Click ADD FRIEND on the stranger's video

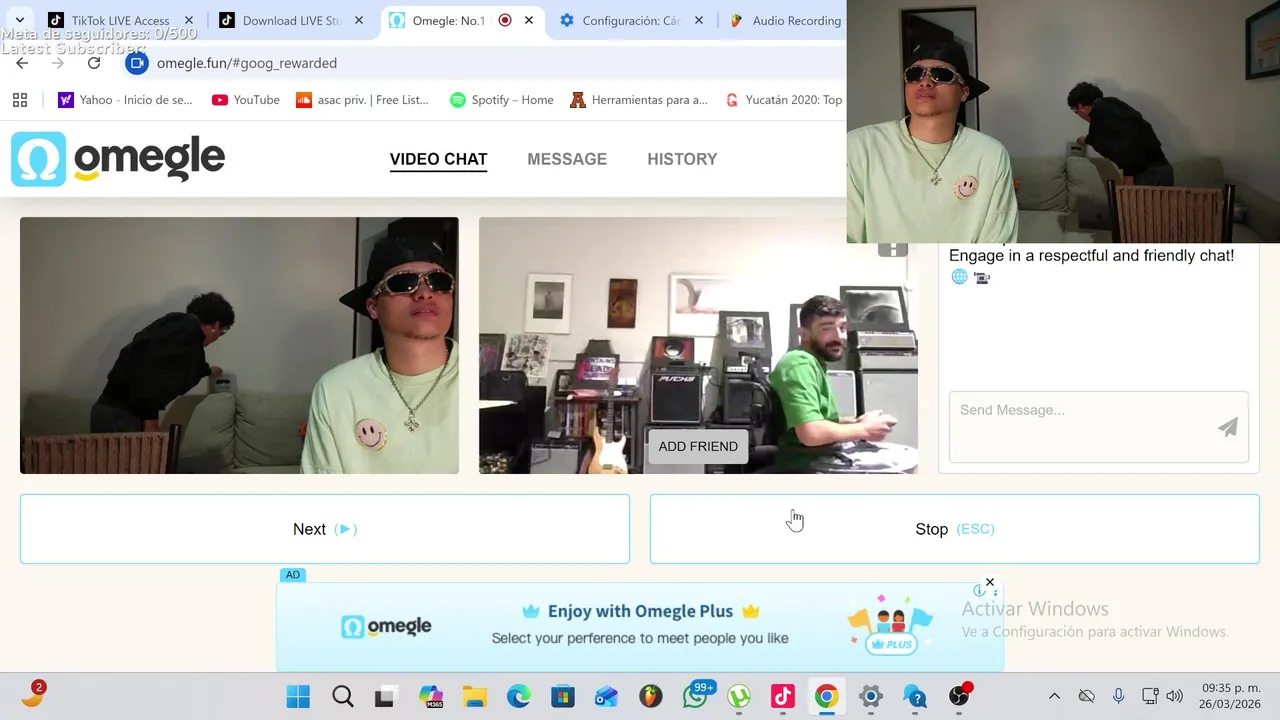(698, 447)
